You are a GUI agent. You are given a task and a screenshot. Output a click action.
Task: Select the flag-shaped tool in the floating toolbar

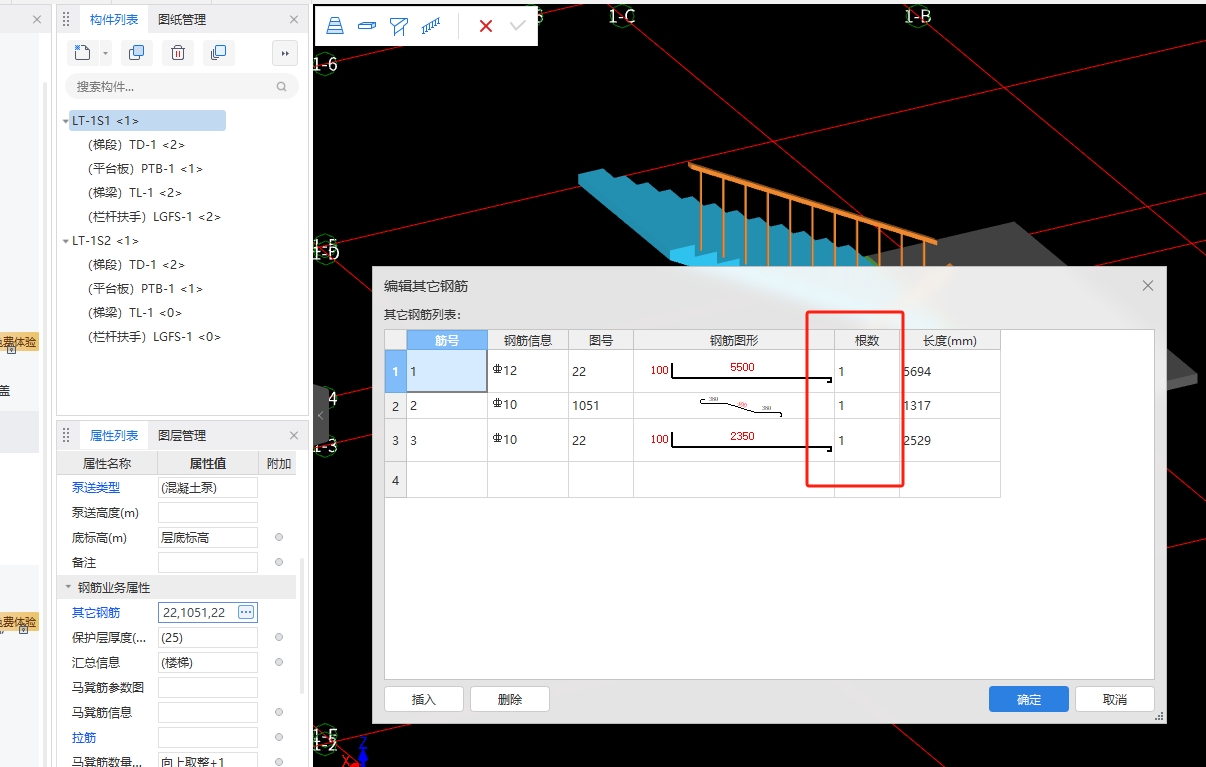(399, 26)
